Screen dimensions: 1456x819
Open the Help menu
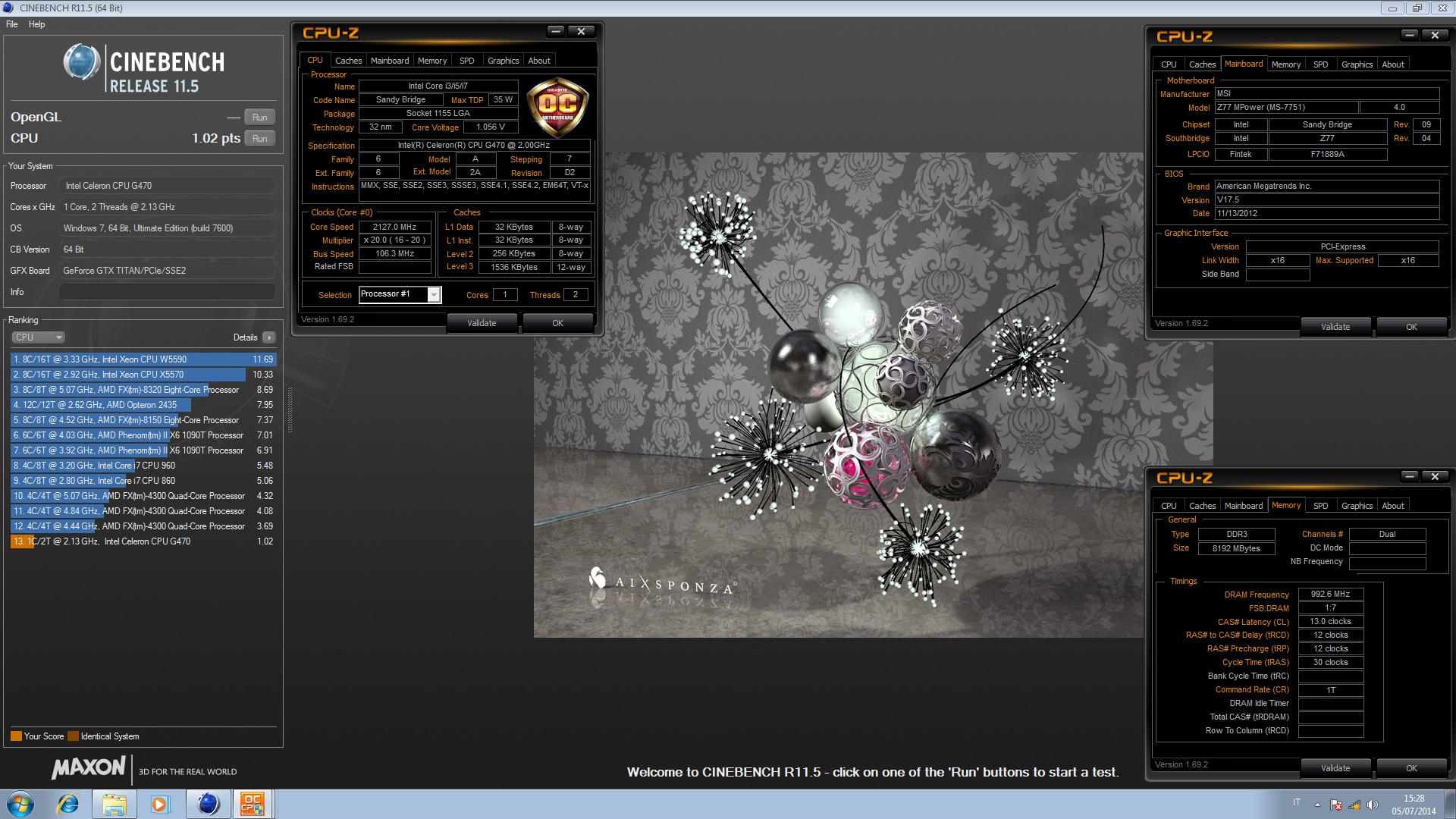click(36, 24)
